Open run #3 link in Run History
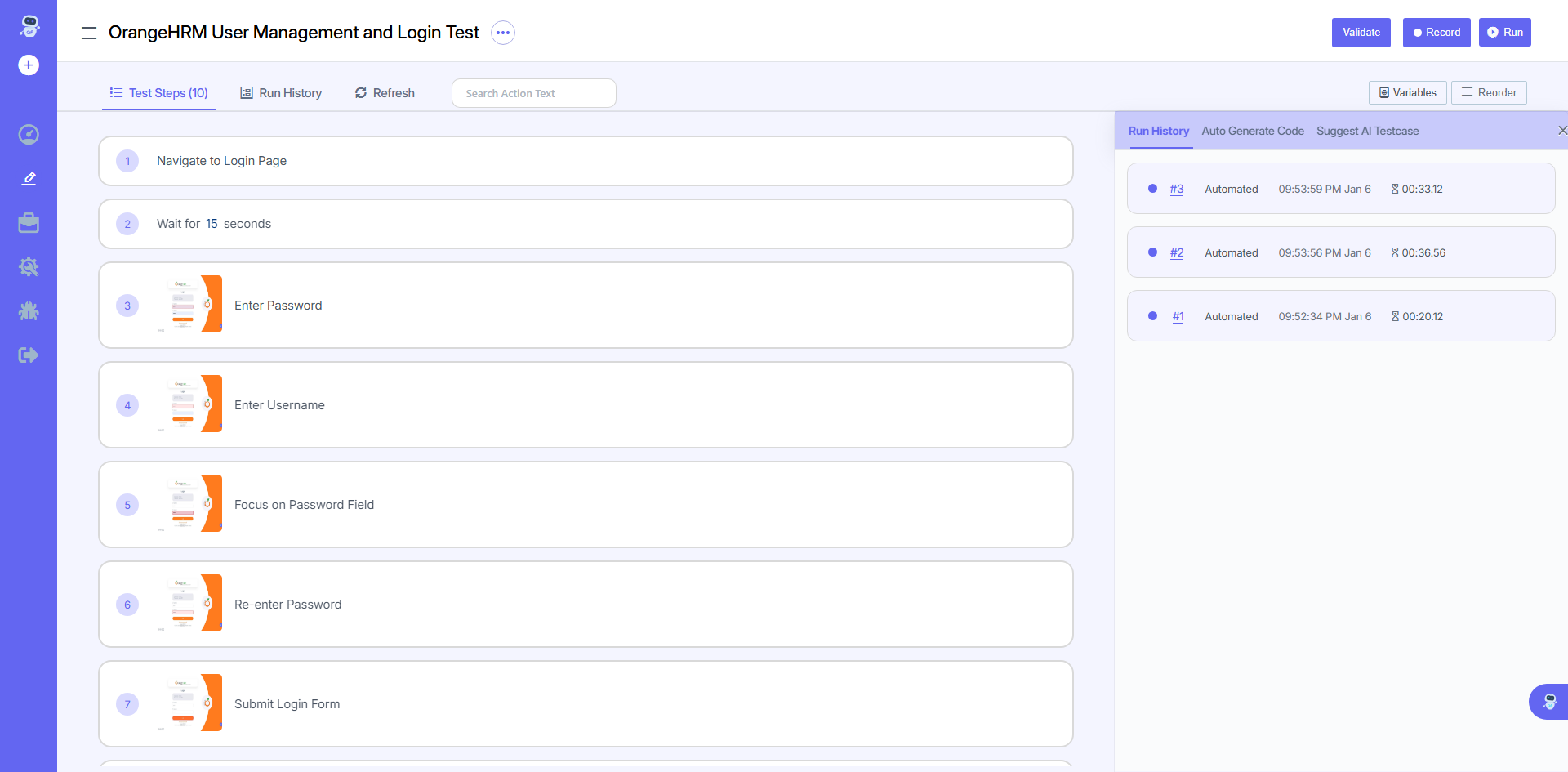 (x=1177, y=189)
